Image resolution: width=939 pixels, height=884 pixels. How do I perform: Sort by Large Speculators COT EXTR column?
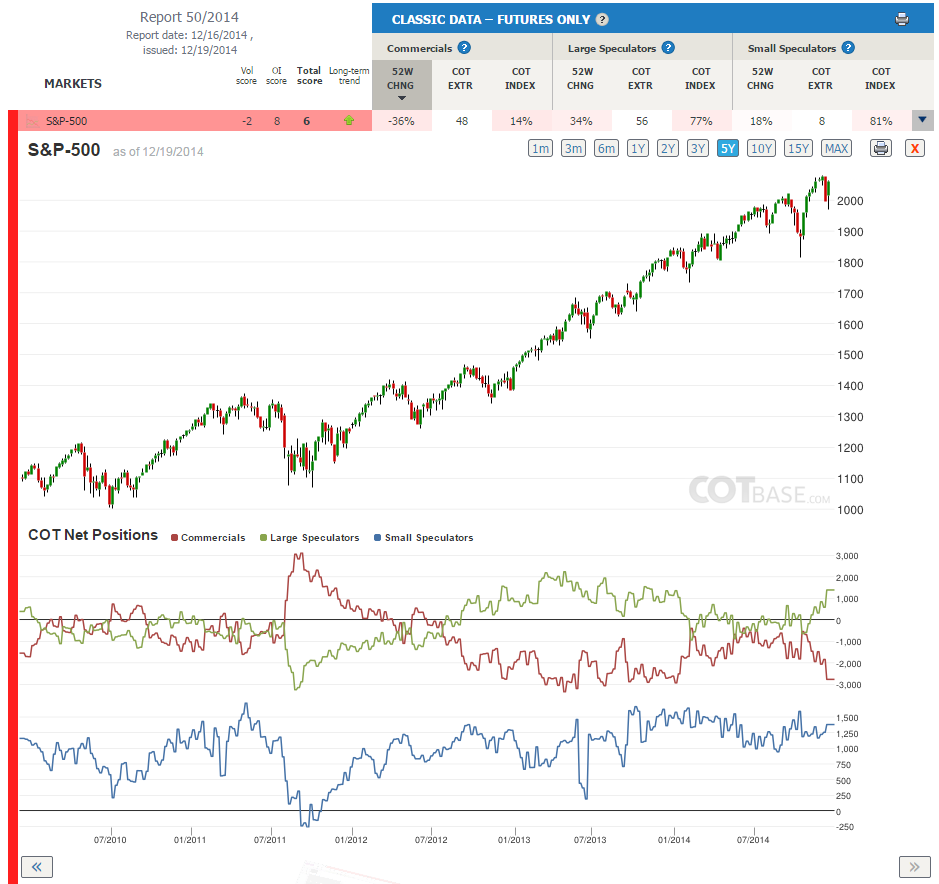point(640,78)
